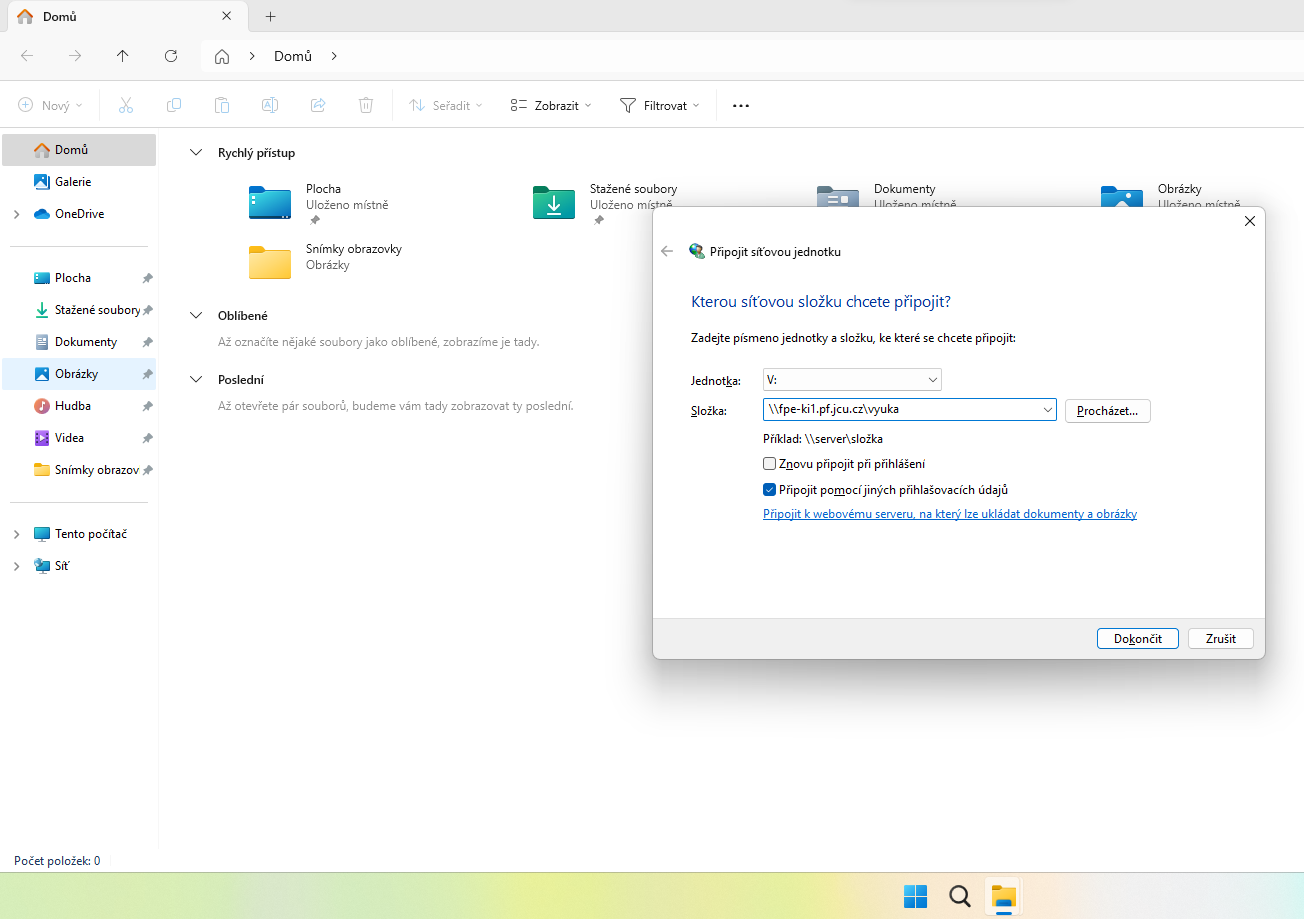Expand OneDrive in the sidebar

click(16, 214)
